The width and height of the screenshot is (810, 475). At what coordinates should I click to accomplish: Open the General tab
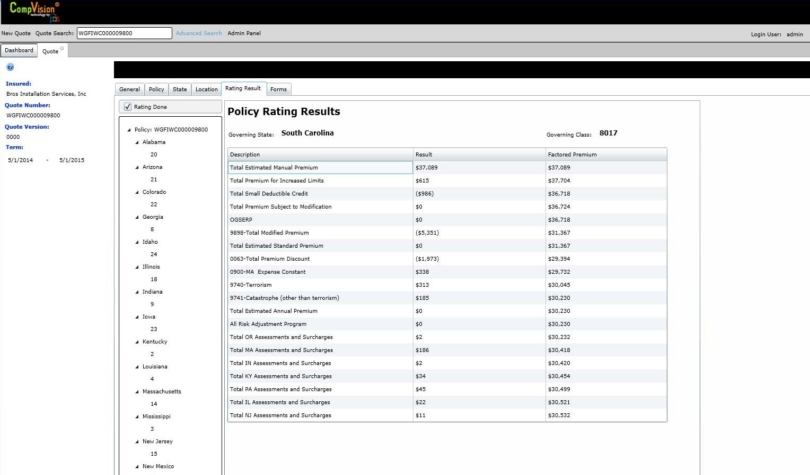[x=130, y=89]
